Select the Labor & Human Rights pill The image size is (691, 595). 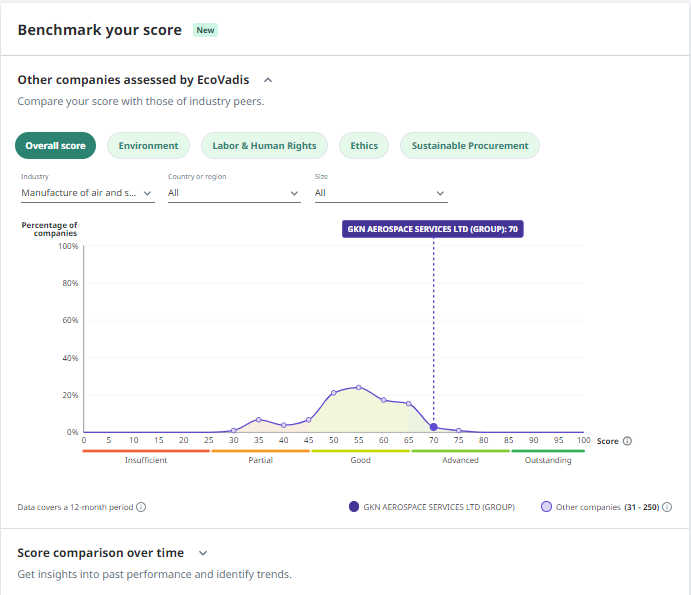coord(264,145)
